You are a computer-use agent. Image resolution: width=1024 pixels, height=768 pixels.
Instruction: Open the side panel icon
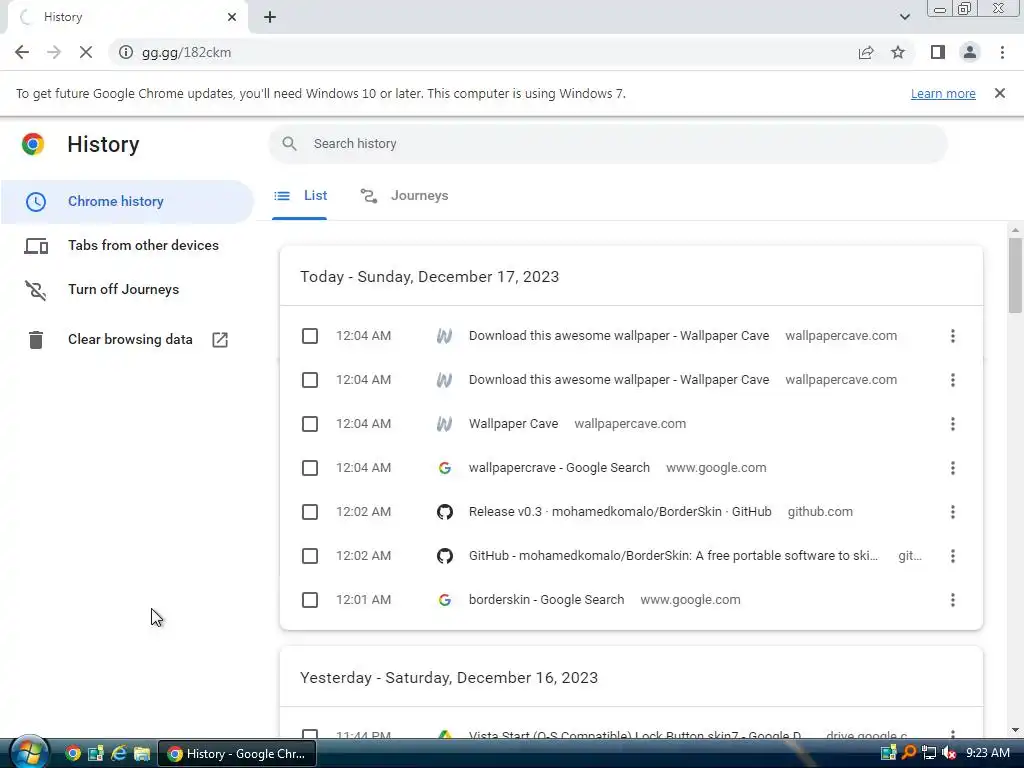(938, 52)
